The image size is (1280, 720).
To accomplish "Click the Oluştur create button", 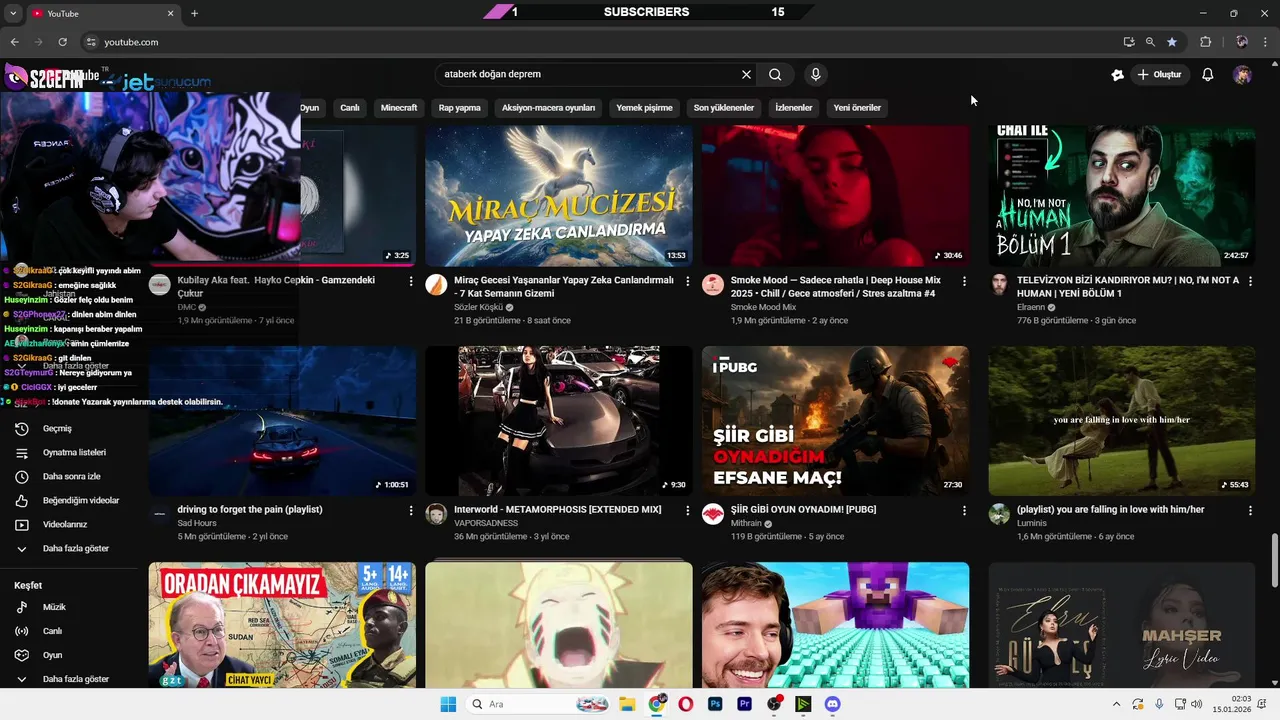I will pos(1159,75).
